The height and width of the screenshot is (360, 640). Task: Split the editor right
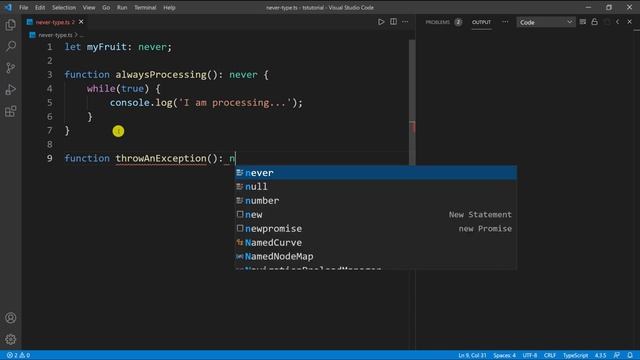coord(393,22)
